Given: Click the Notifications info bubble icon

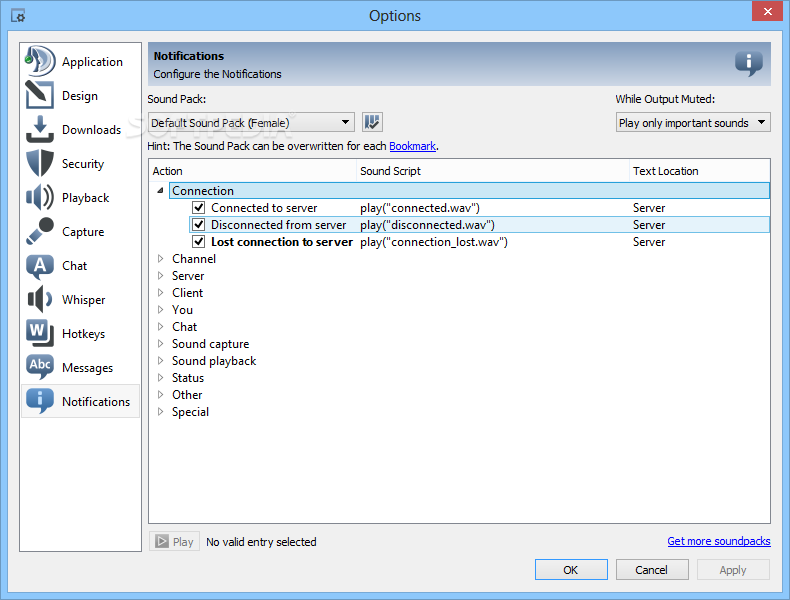Looking at the screenshot, I should 40,401.
